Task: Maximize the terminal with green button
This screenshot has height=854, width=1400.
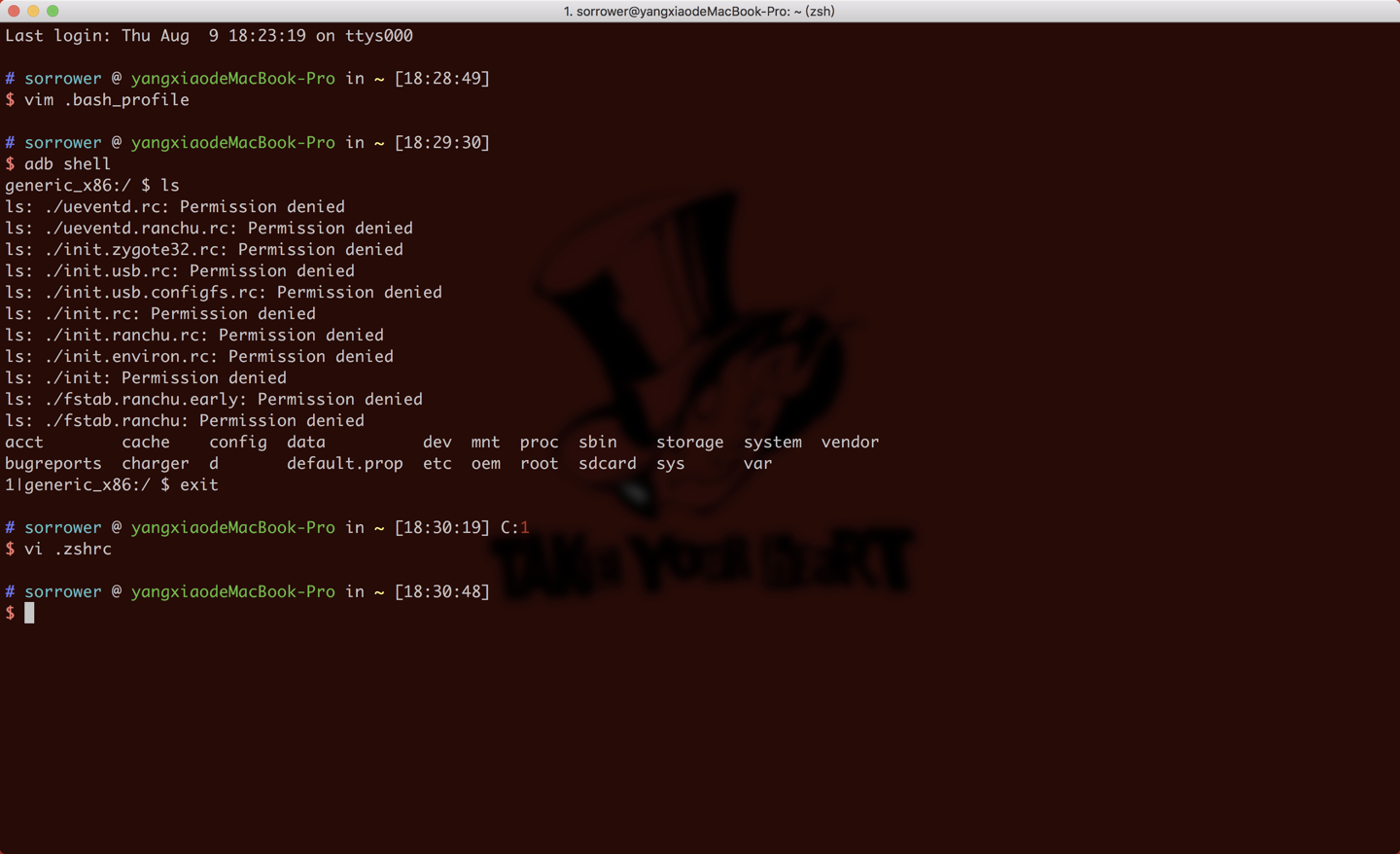Action: coord(52,11)
